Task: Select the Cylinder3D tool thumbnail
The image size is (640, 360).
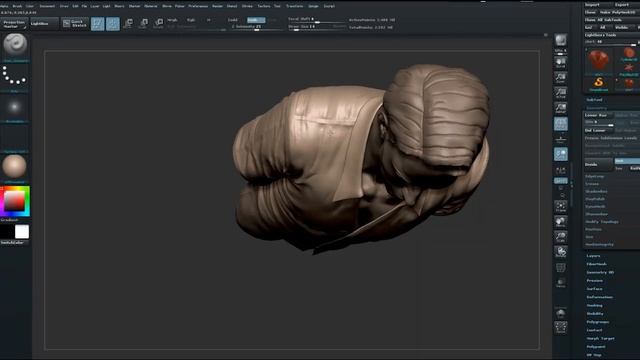Action: point(629,54)
